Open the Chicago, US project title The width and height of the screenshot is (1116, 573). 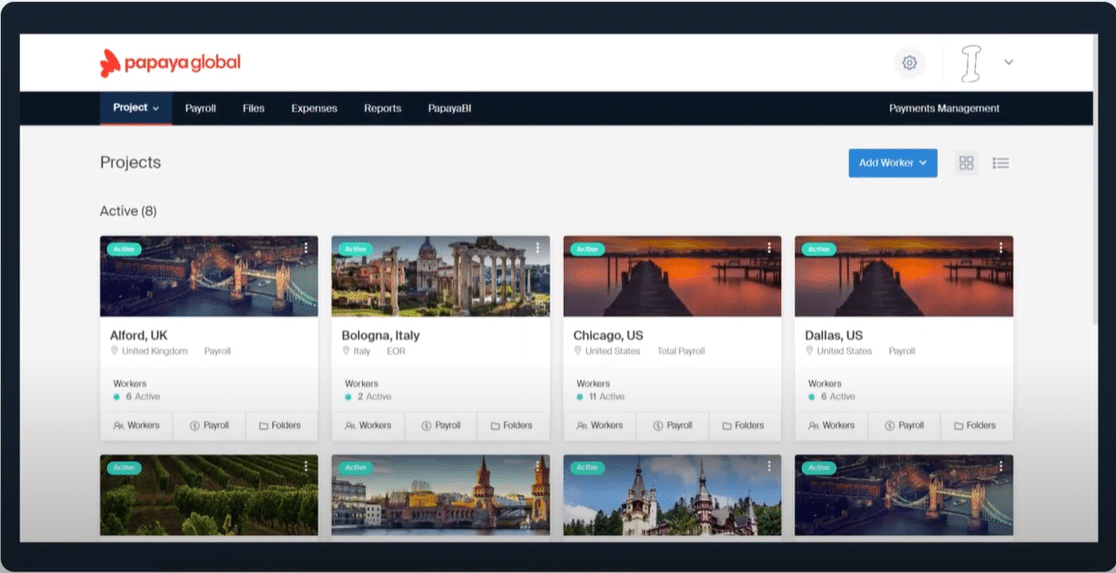click(x=609, y=335)
